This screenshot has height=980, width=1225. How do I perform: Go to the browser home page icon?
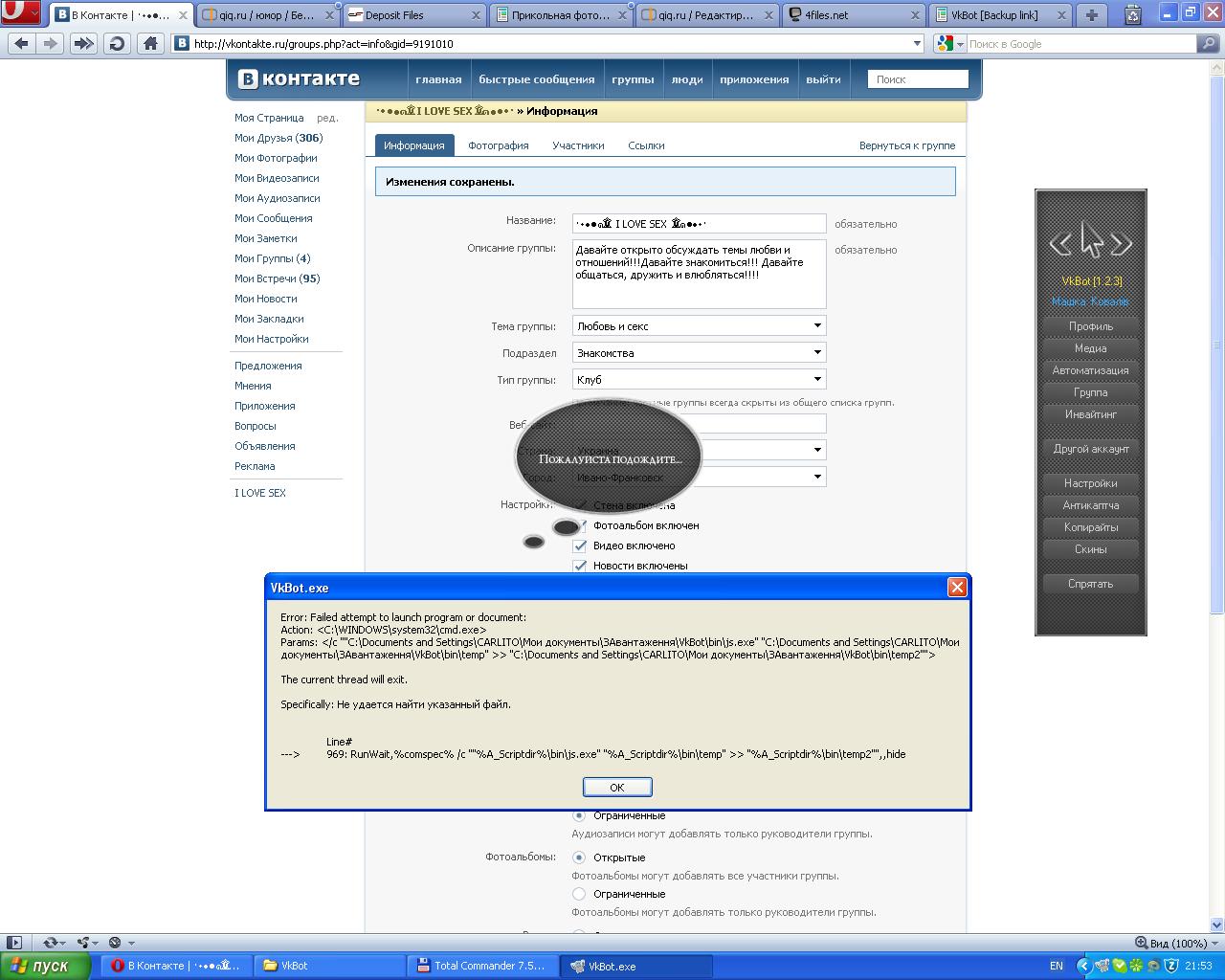[x=150, y=43]
